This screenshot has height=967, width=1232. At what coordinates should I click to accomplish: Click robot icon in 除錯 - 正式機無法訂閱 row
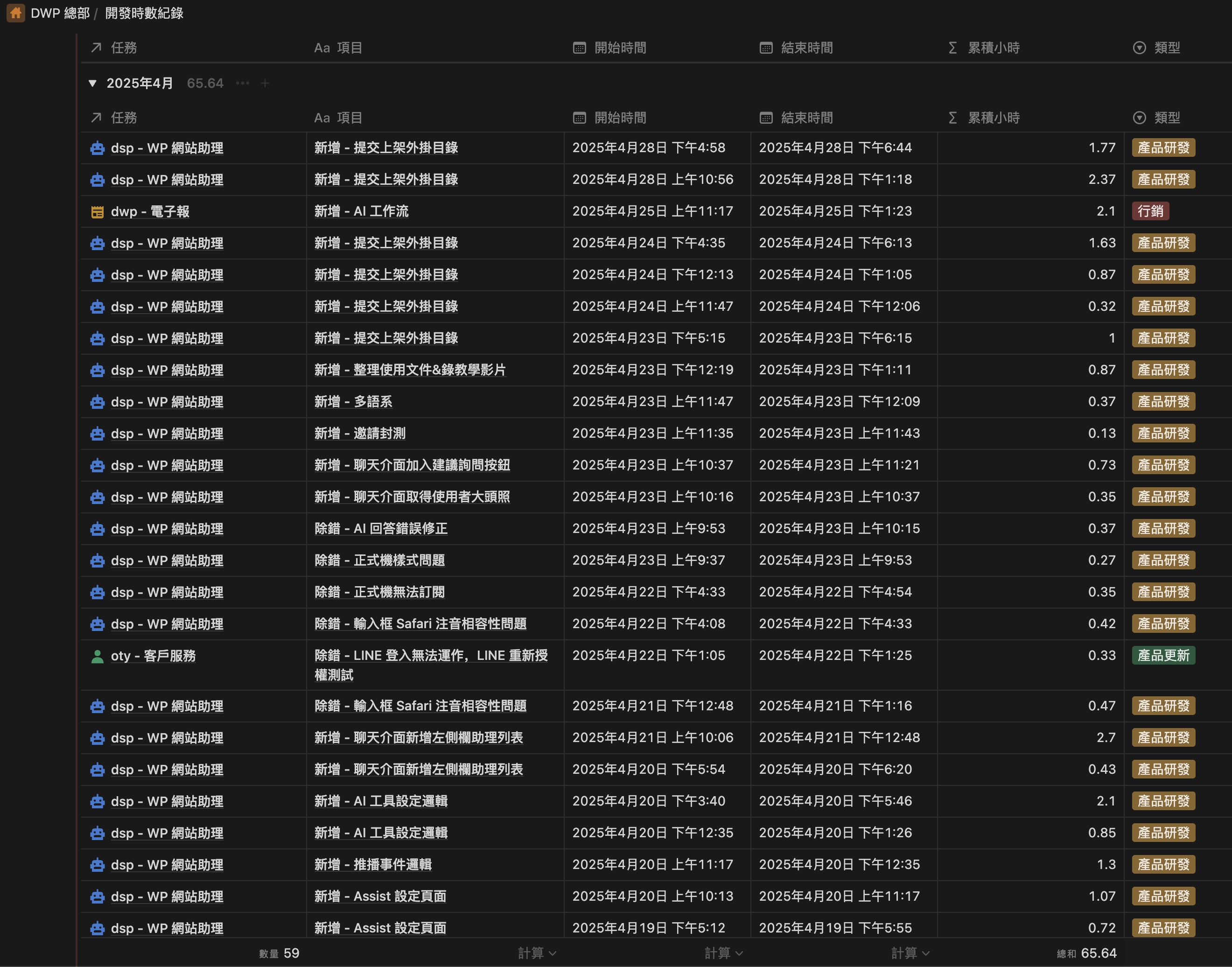click(98, 592)
